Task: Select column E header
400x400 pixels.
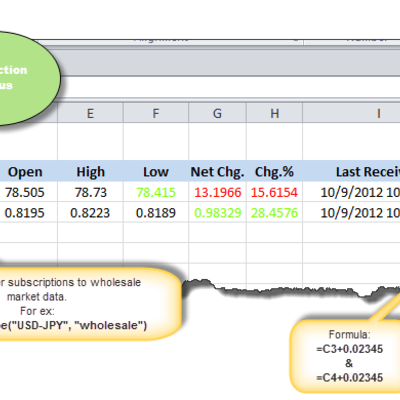Action: pos(90,113)
